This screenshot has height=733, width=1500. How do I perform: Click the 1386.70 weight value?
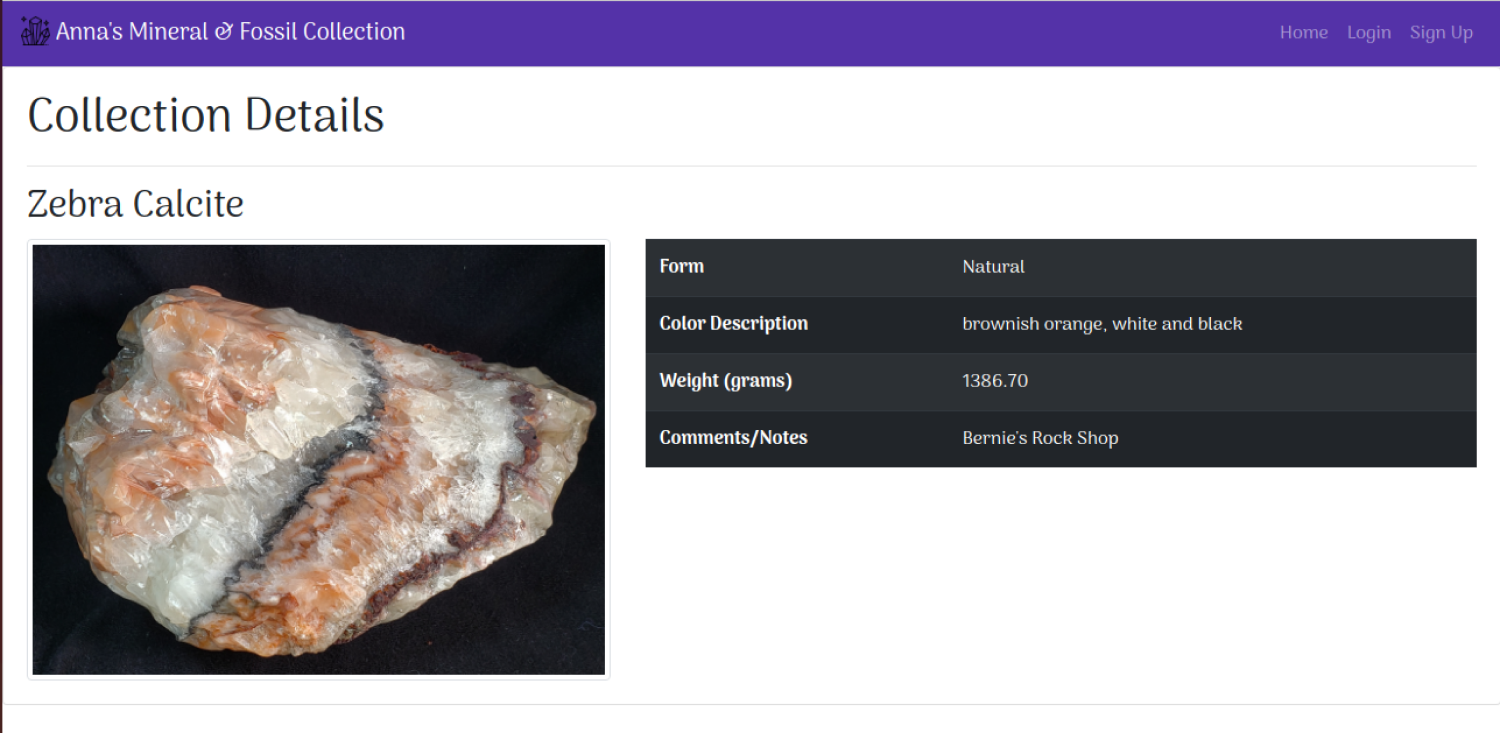coord(995,381)
